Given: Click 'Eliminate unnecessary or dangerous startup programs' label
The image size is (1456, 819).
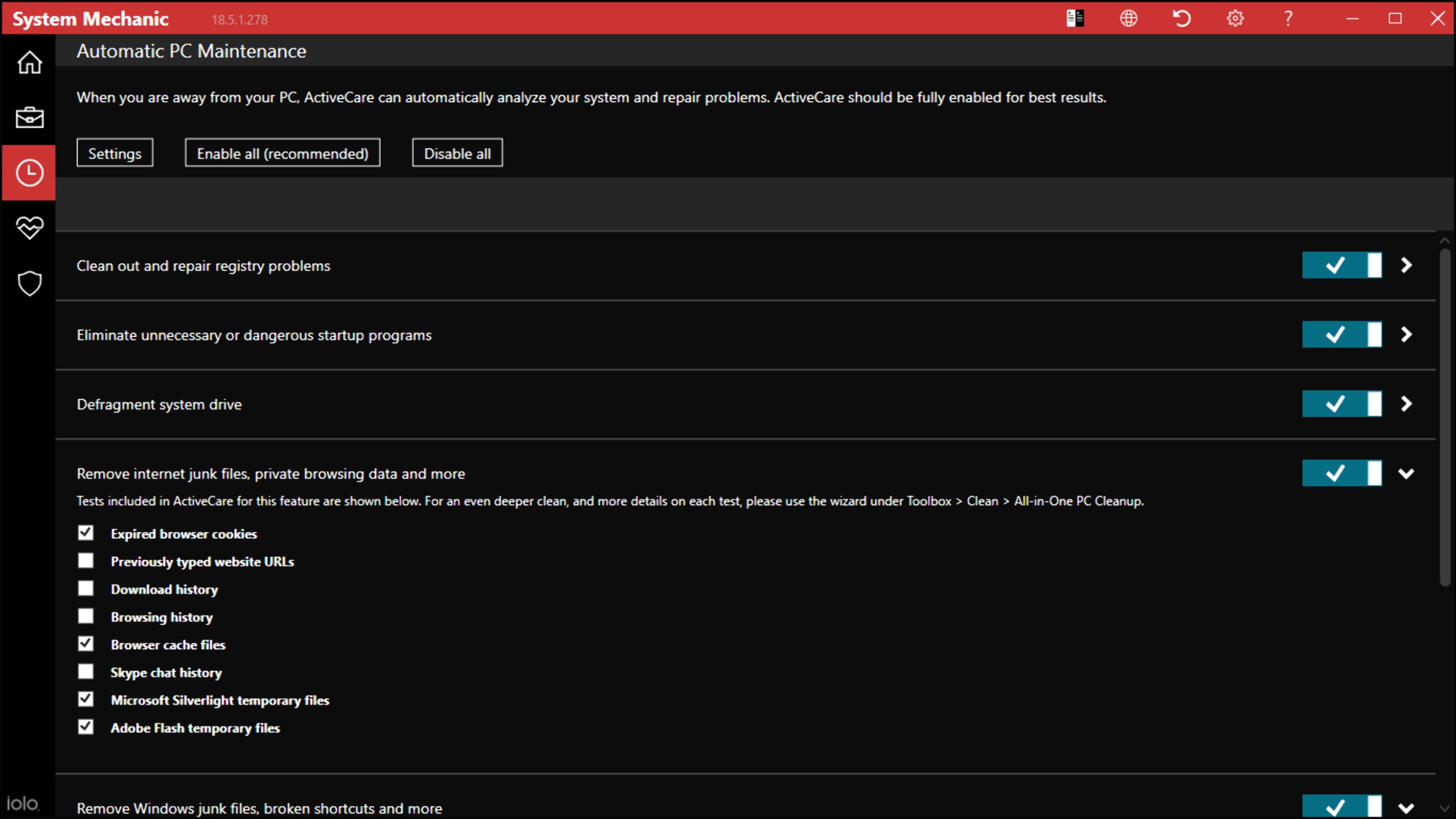Looking at the screenshot, I should click(254, 335).
